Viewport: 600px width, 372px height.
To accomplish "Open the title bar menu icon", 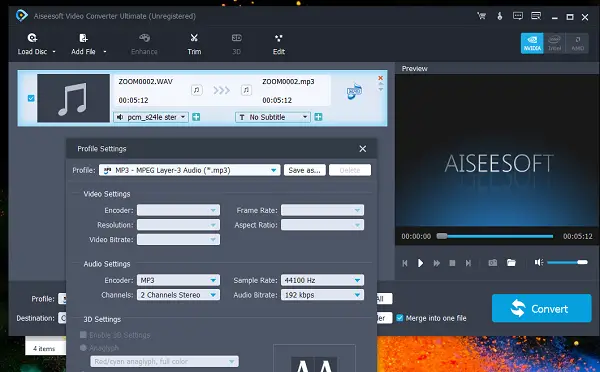I will coord(536,16).
